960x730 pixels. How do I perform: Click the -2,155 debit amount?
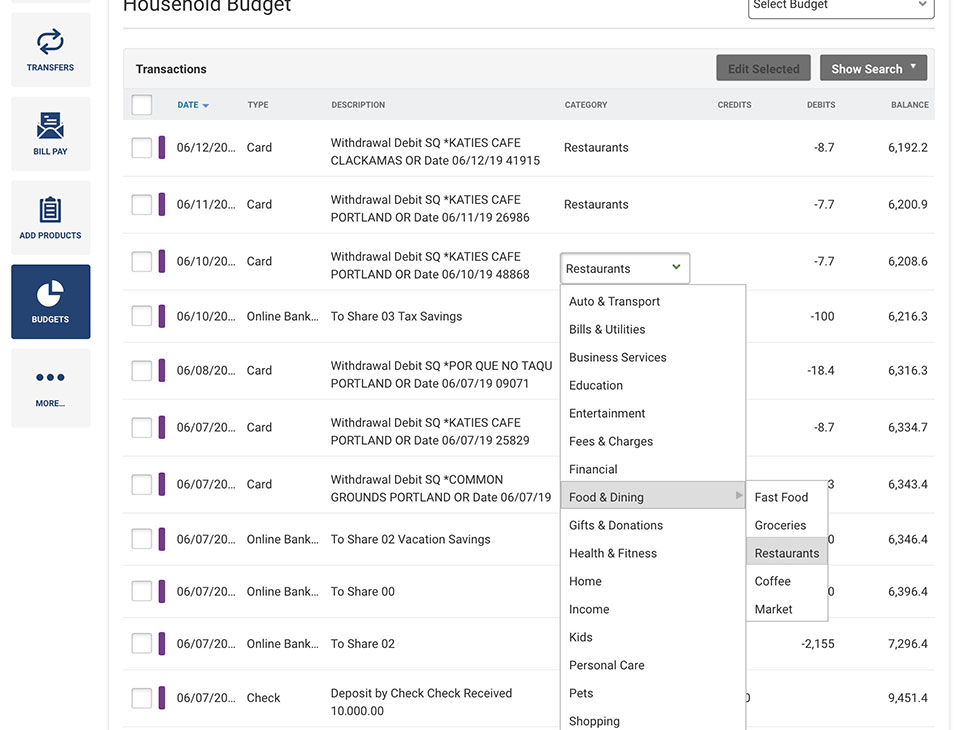click(817, 644)
